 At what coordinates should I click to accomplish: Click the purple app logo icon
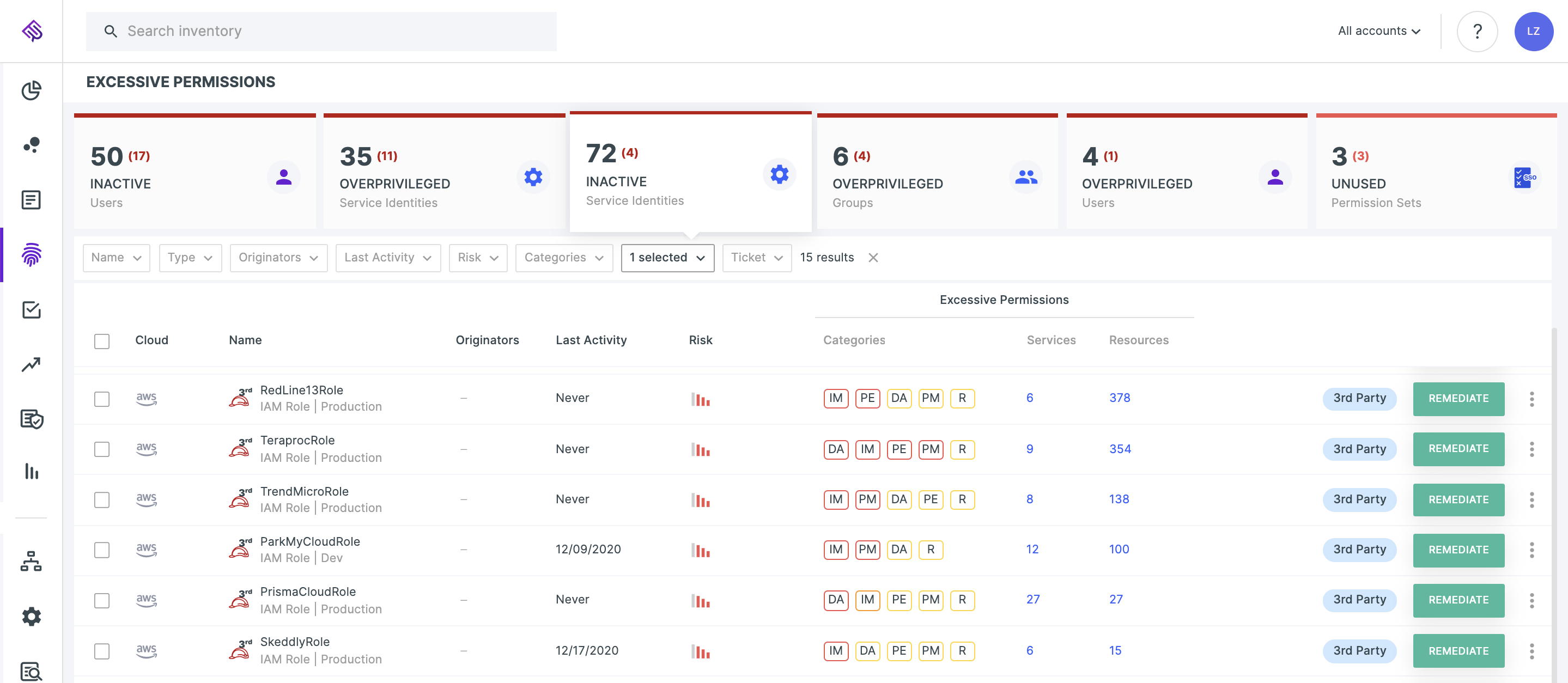(32, 31)
